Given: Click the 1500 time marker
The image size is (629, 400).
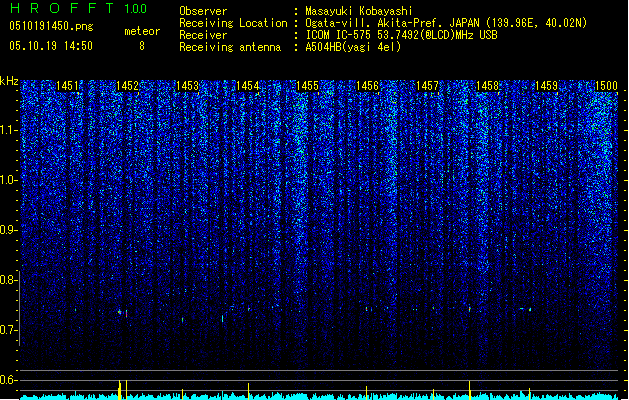Looking at the screenshot, I should coord(606,86).
